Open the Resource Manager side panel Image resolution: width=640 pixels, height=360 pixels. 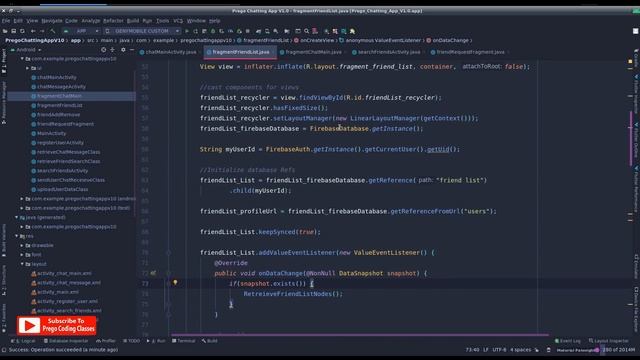[x=4, y=102]
